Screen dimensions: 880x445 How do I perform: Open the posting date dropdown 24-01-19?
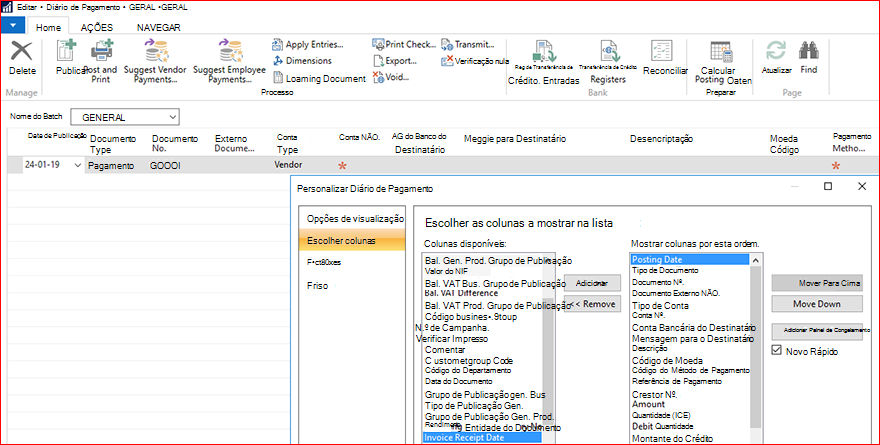(x=77, y=166)
